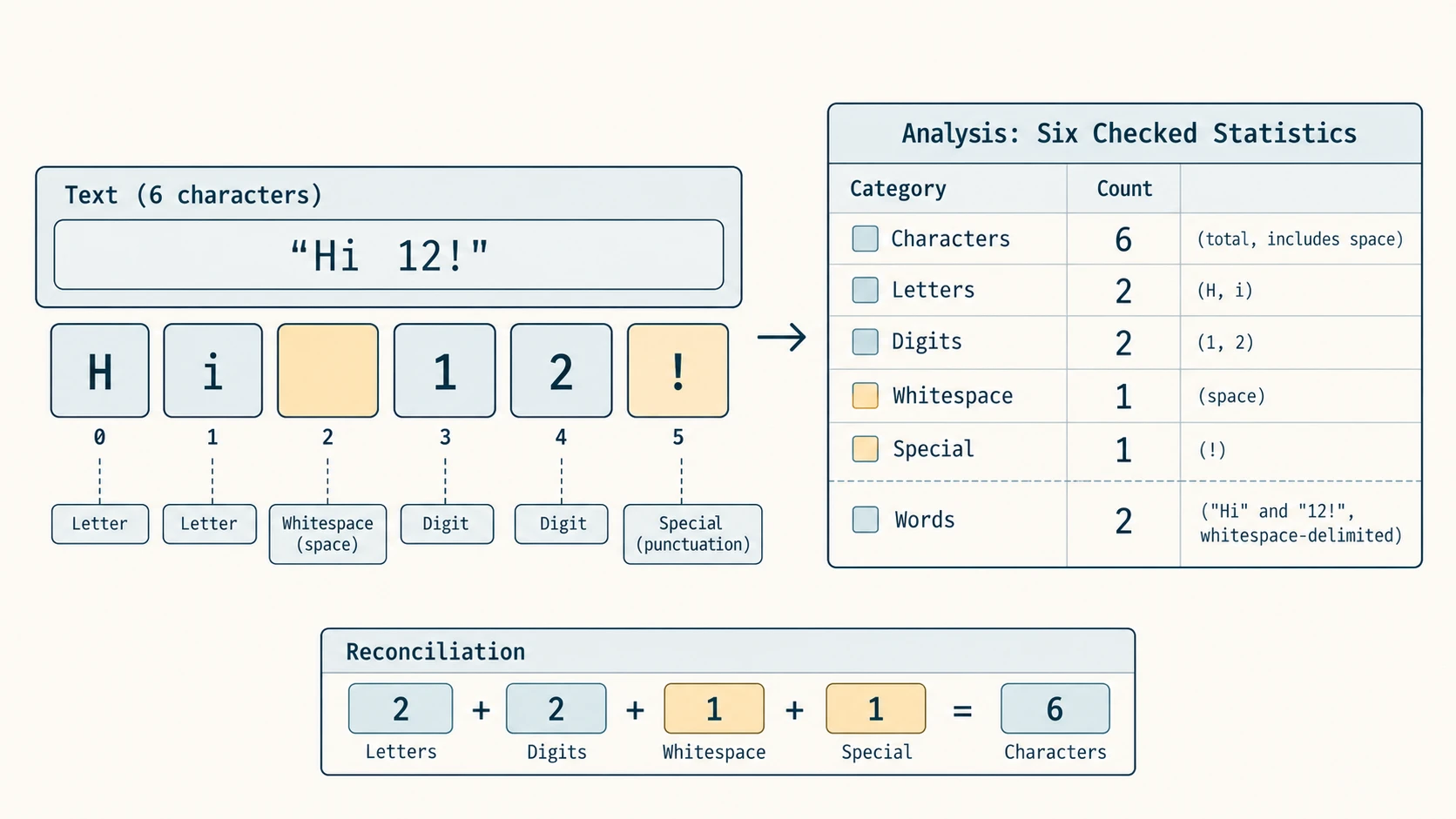Screen dimensions: 1456x819
Task: Click the Letter label under index 1
Action: (209, 524)
